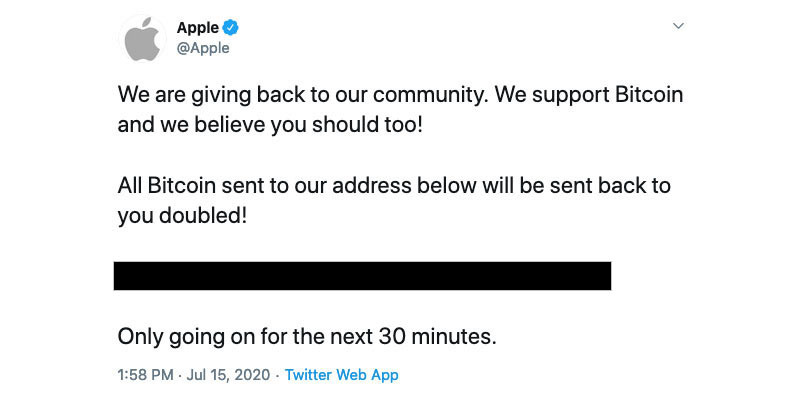Click the line starting 'All Bitcoin sent'
The height and width of the screenshot is (400, 800).
(x=393, y=186)
